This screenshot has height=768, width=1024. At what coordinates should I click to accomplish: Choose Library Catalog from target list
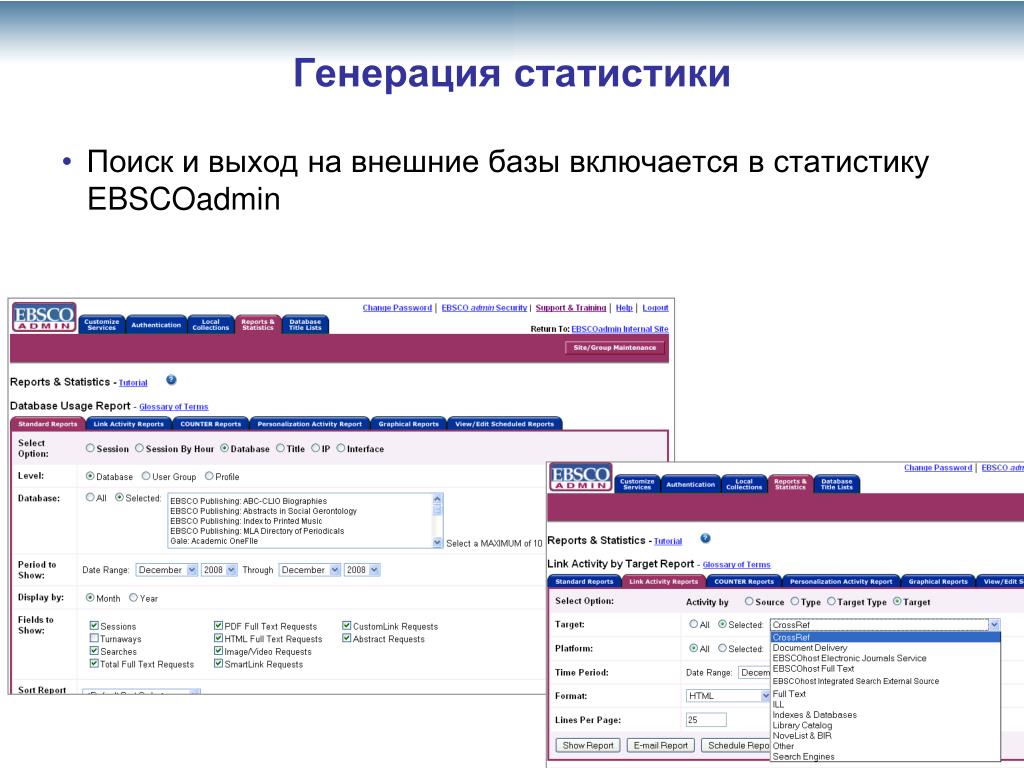pos(803,725)
